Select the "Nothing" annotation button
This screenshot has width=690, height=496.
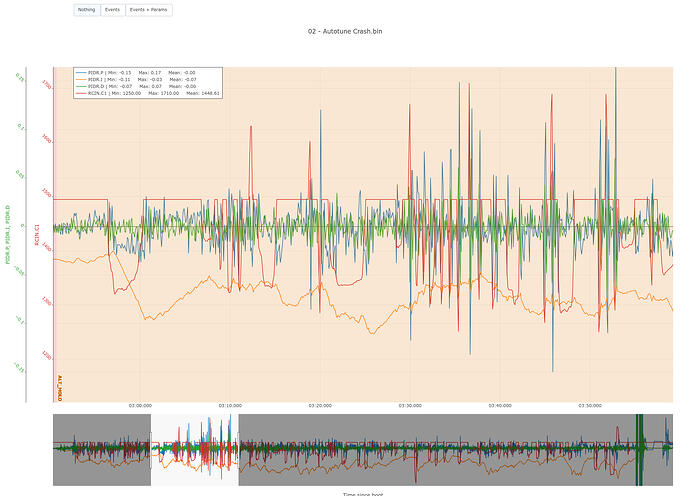(x=87, y=10)
